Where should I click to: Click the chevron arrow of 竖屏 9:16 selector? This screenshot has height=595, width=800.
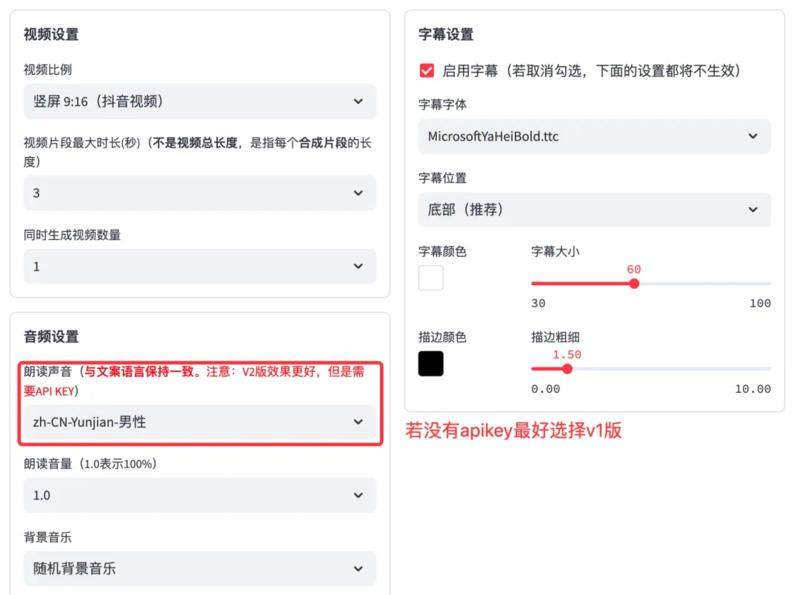pos(358,102)
